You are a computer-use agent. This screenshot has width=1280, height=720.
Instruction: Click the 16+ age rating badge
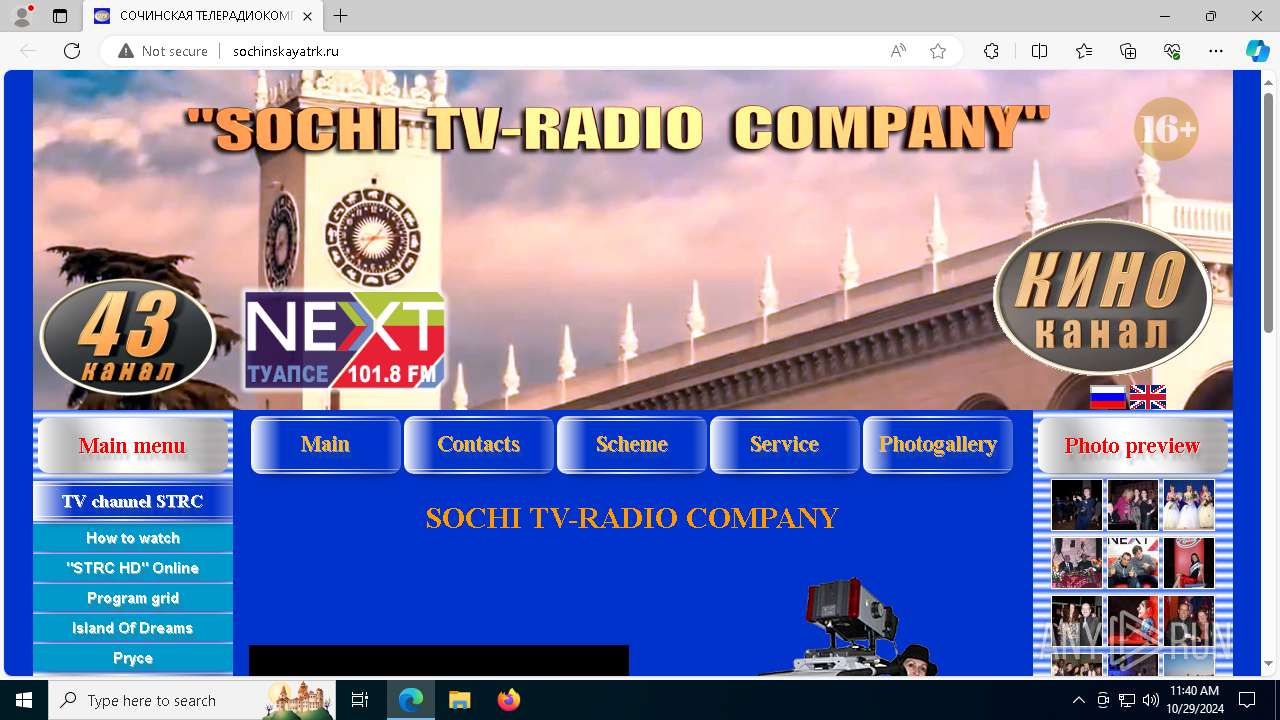click(1166, 129)
